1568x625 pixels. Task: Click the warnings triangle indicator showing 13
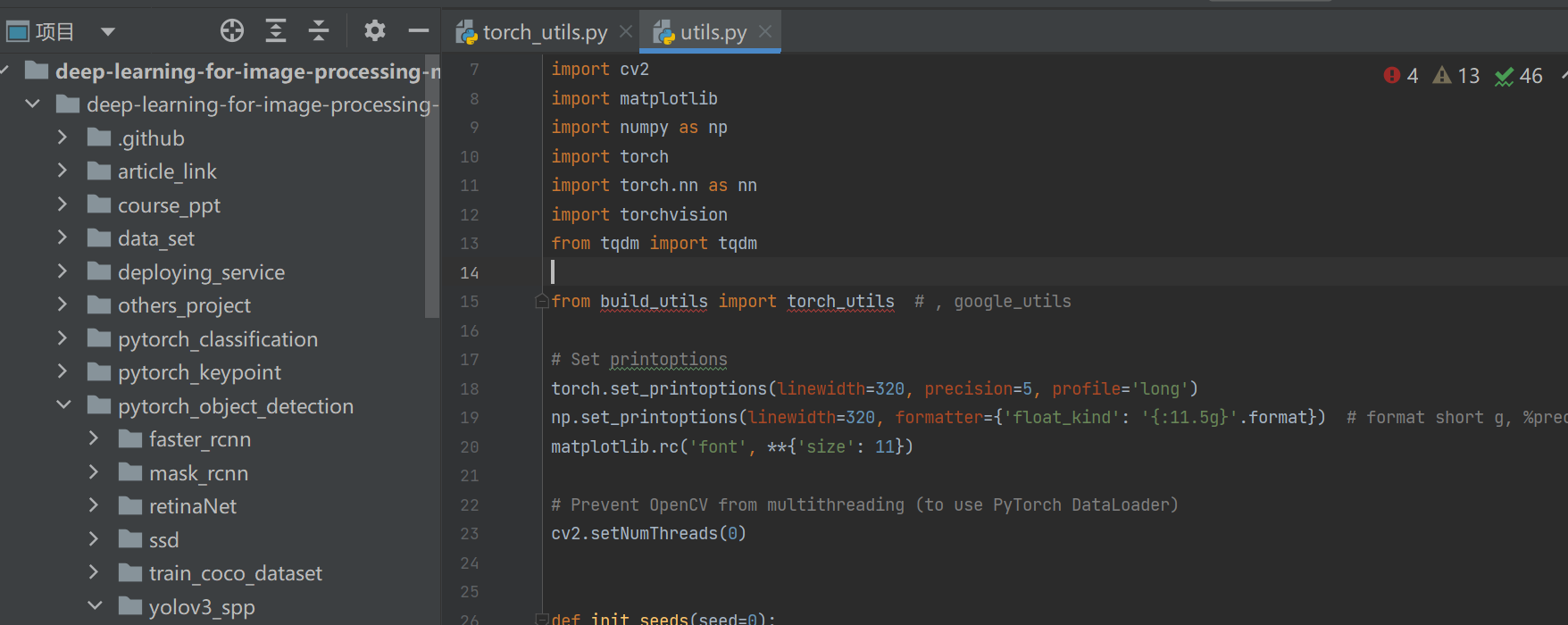coord(1456,76)
